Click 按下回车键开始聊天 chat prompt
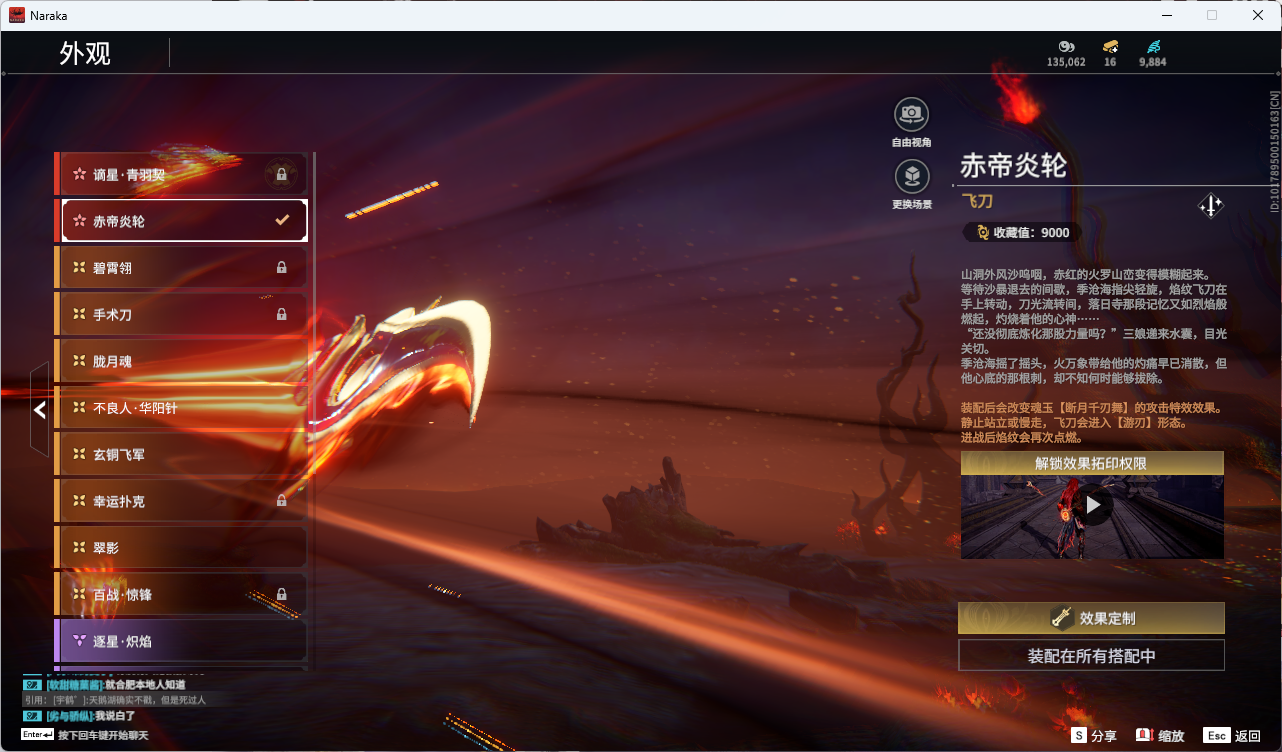 coord(102,735)
